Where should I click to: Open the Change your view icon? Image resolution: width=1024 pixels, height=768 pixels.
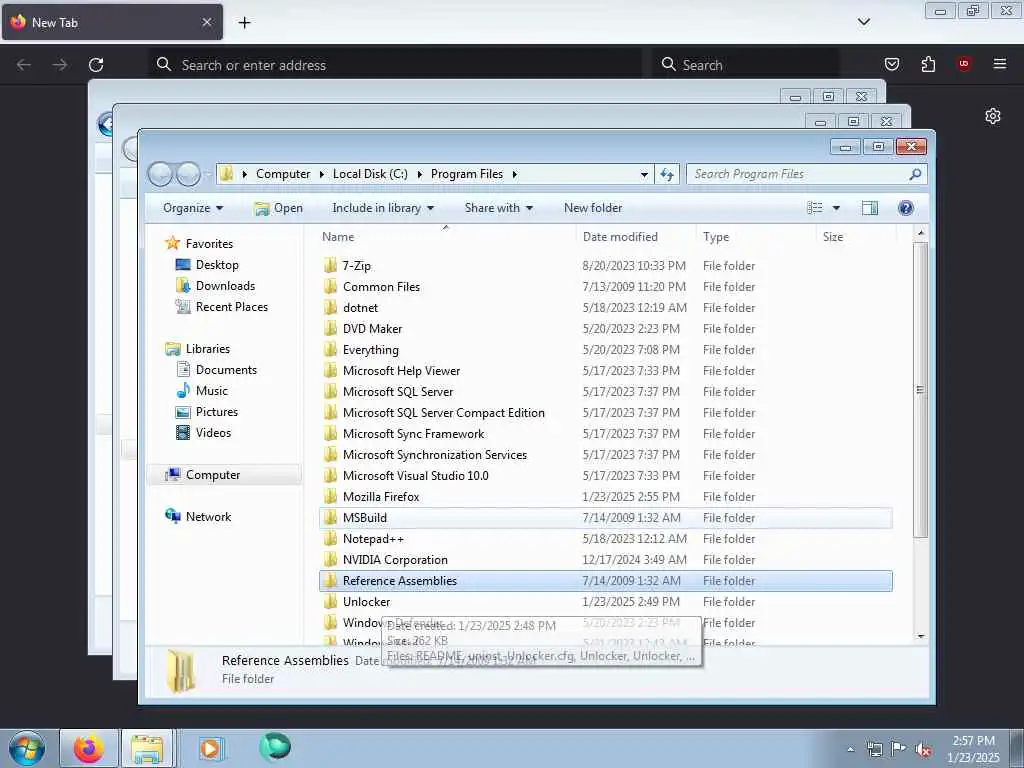[814, 208]
